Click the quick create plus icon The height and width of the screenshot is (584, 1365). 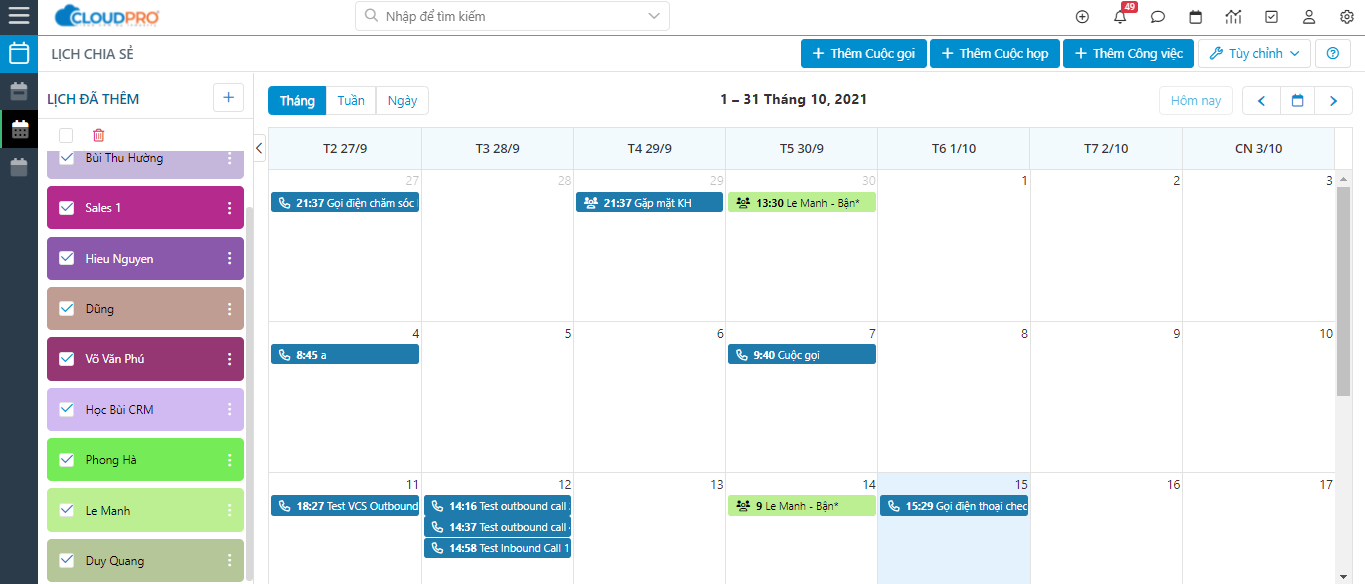point(1082,17)
